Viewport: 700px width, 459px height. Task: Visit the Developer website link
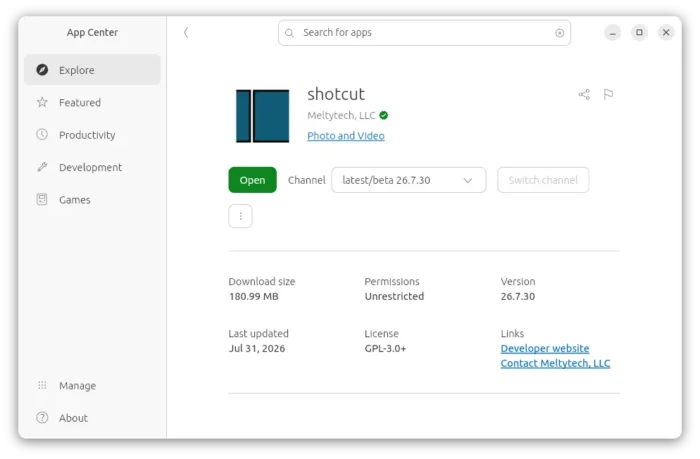click(545, 348)
